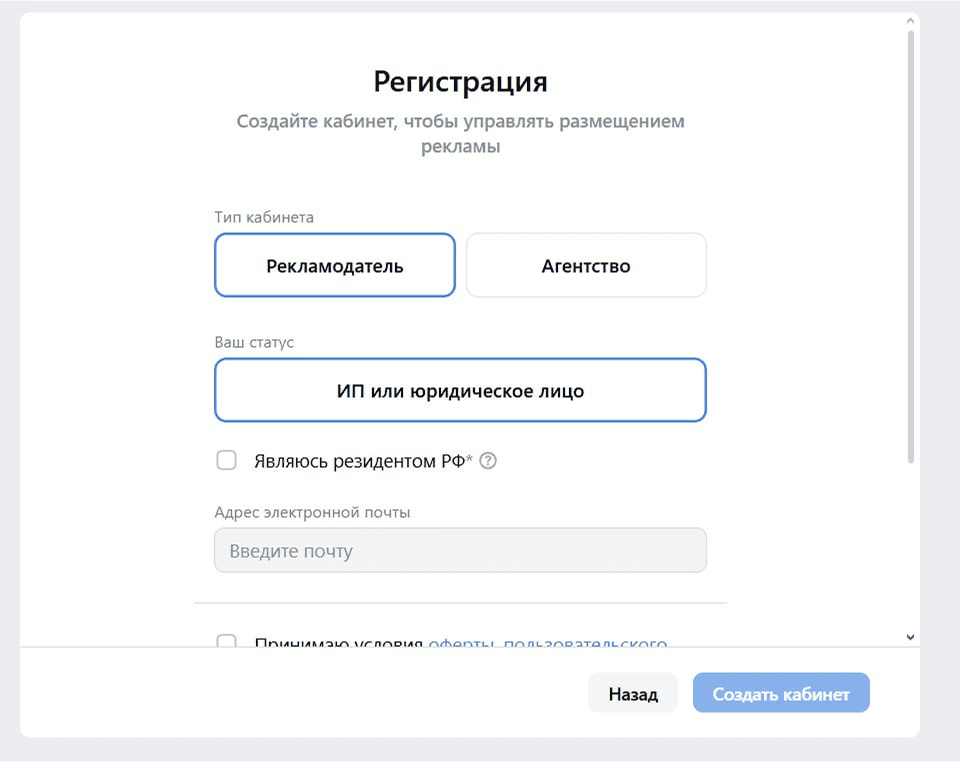The image size is (960, 762).
Task: Click the scrollbar down arrow
Action: [x=909, y=636]
